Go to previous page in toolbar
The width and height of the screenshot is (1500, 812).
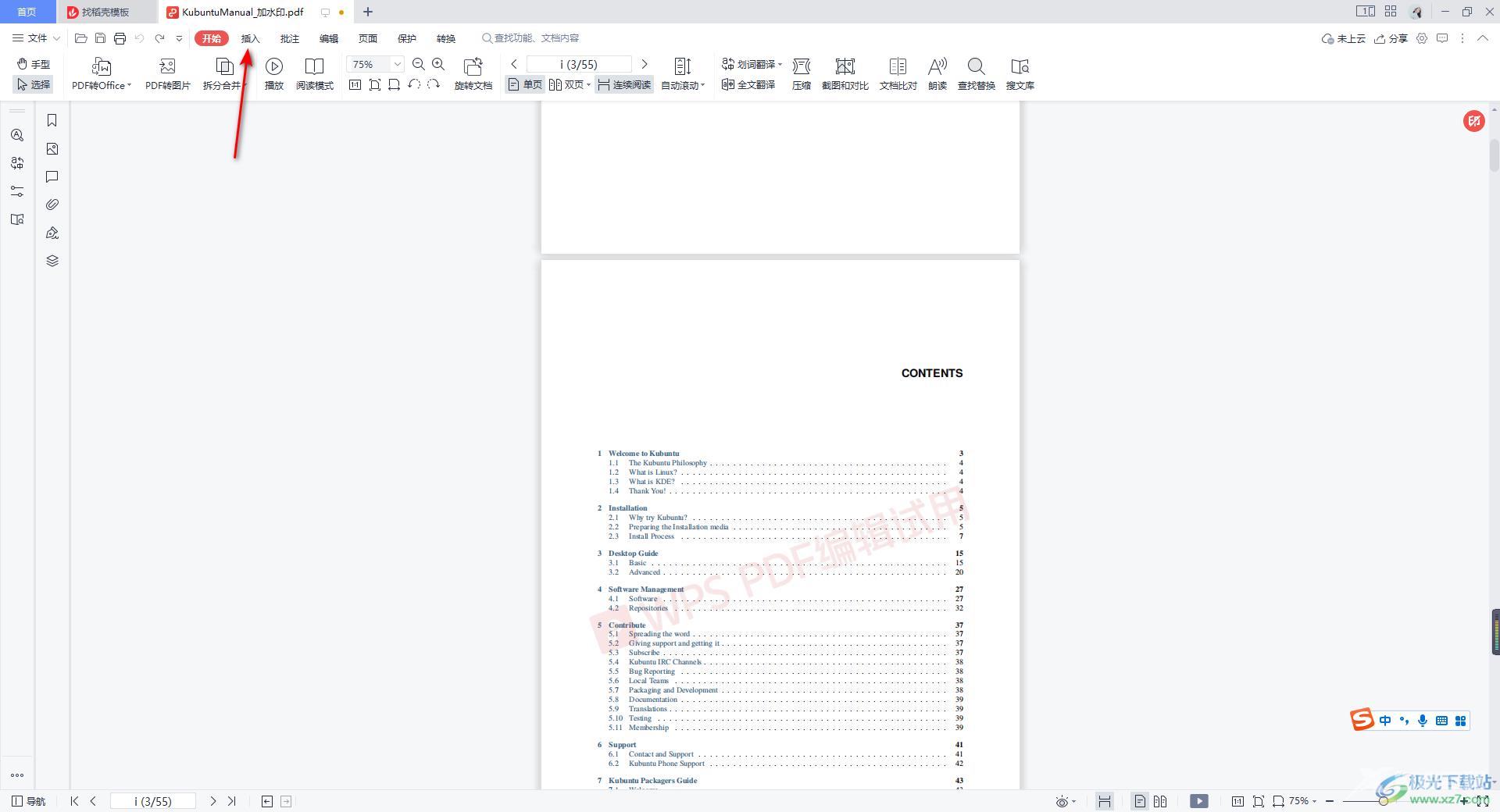[x=514, y=64]
